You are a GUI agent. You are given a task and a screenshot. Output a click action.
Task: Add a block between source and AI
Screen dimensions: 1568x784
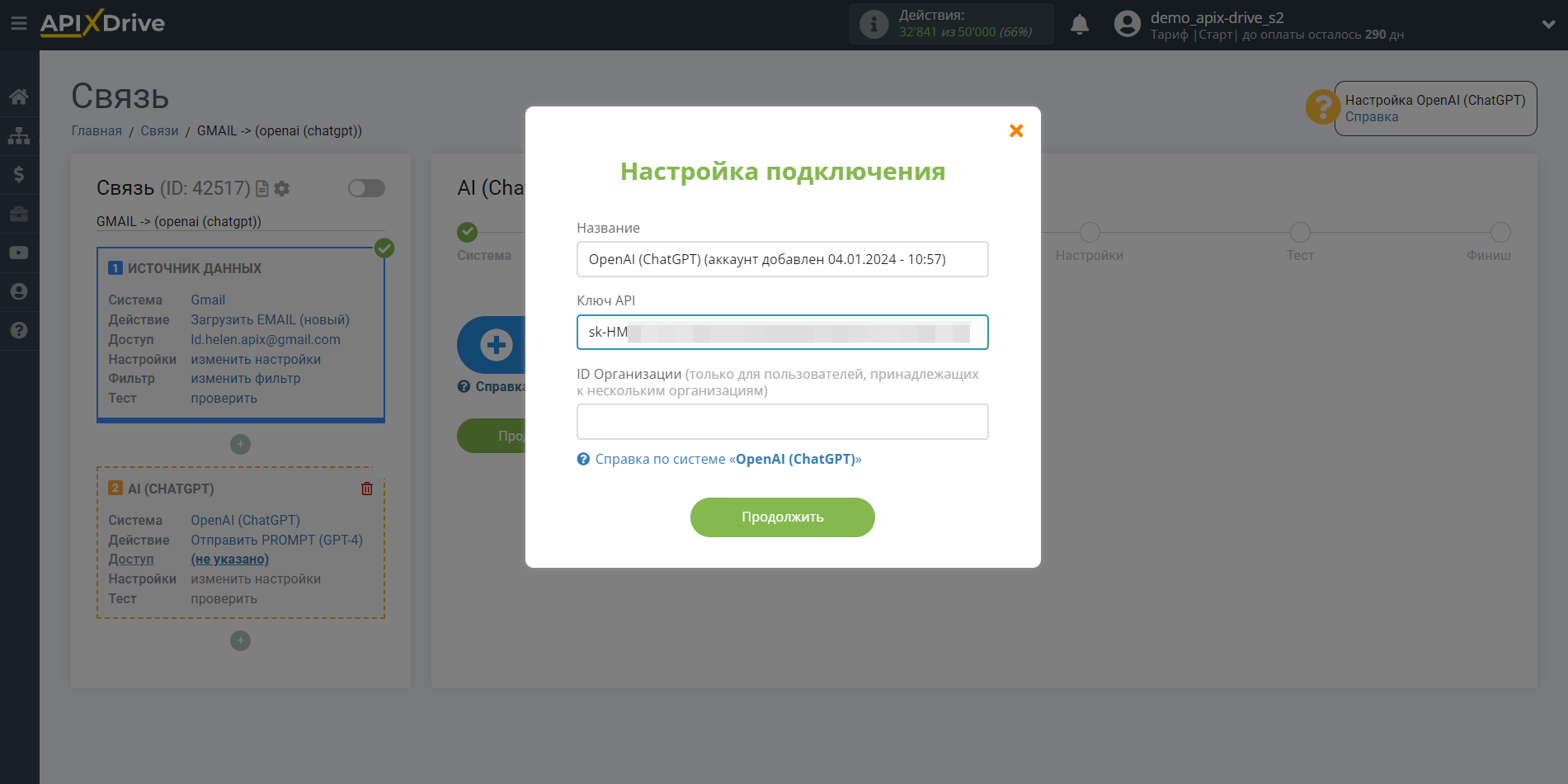click(240, 444)
